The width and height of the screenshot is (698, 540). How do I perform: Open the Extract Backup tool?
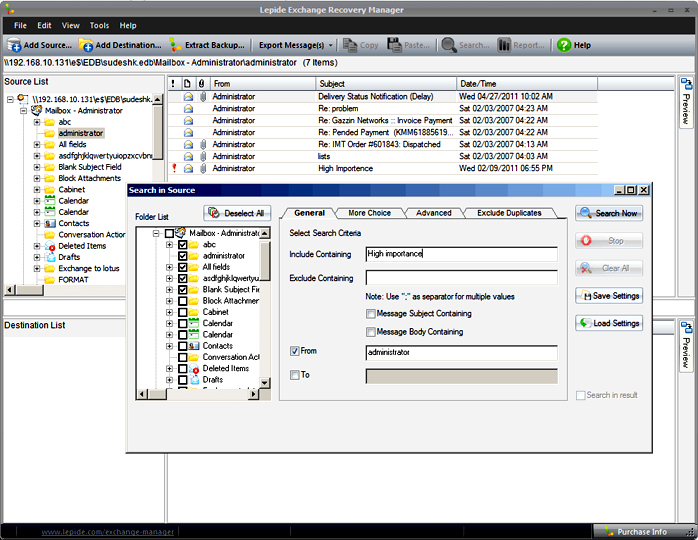point(207,45)
